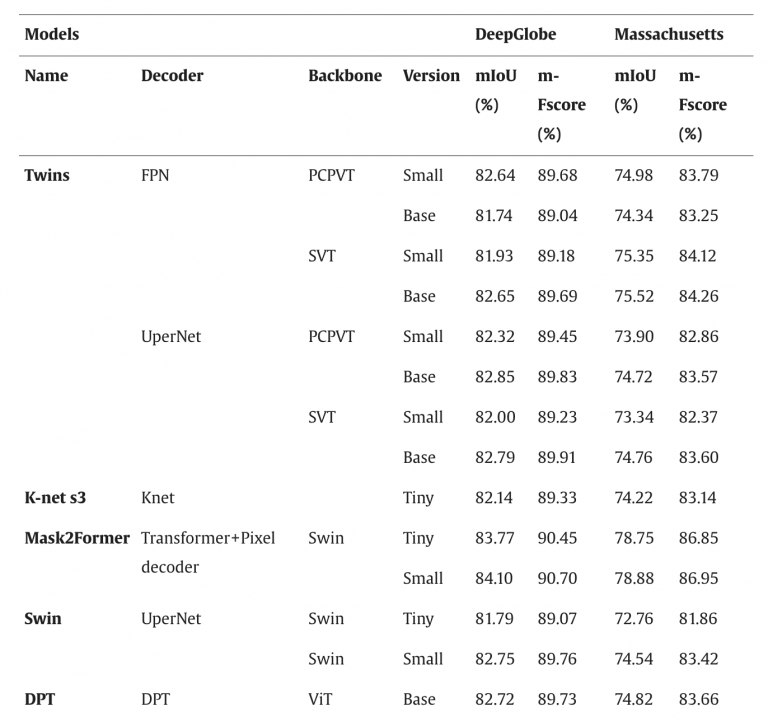768x721 pixels.
Task: Click the DPT model name in bold
Action: click(x=40, y=699)
